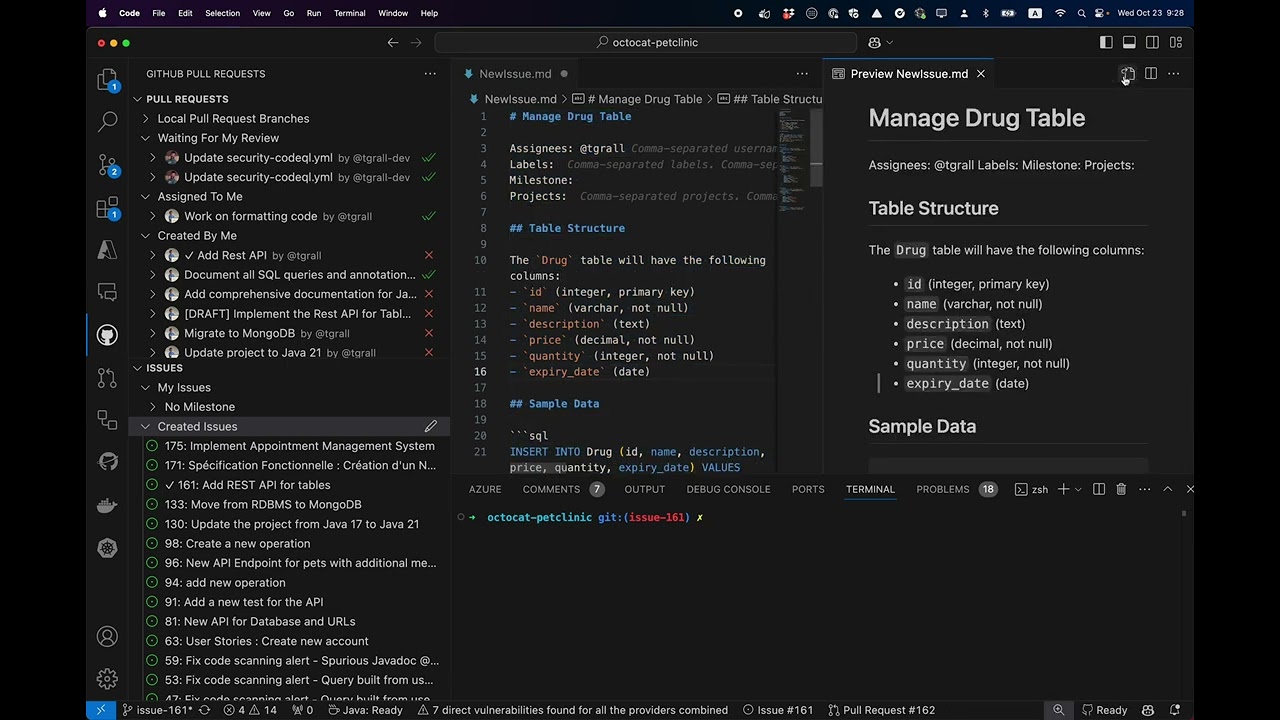
Task: Click the editor minimap
Action: pos(792,160)
